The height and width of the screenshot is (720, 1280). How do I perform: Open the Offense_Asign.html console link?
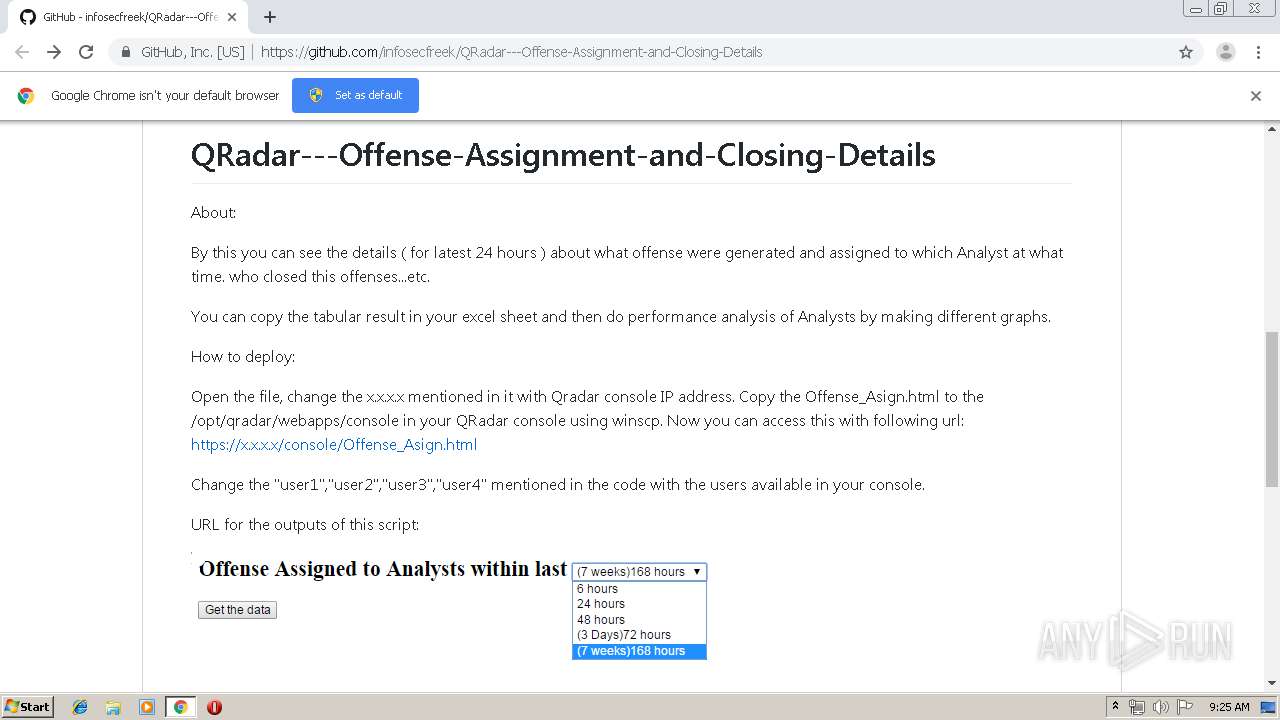click(x=334, y=444)
